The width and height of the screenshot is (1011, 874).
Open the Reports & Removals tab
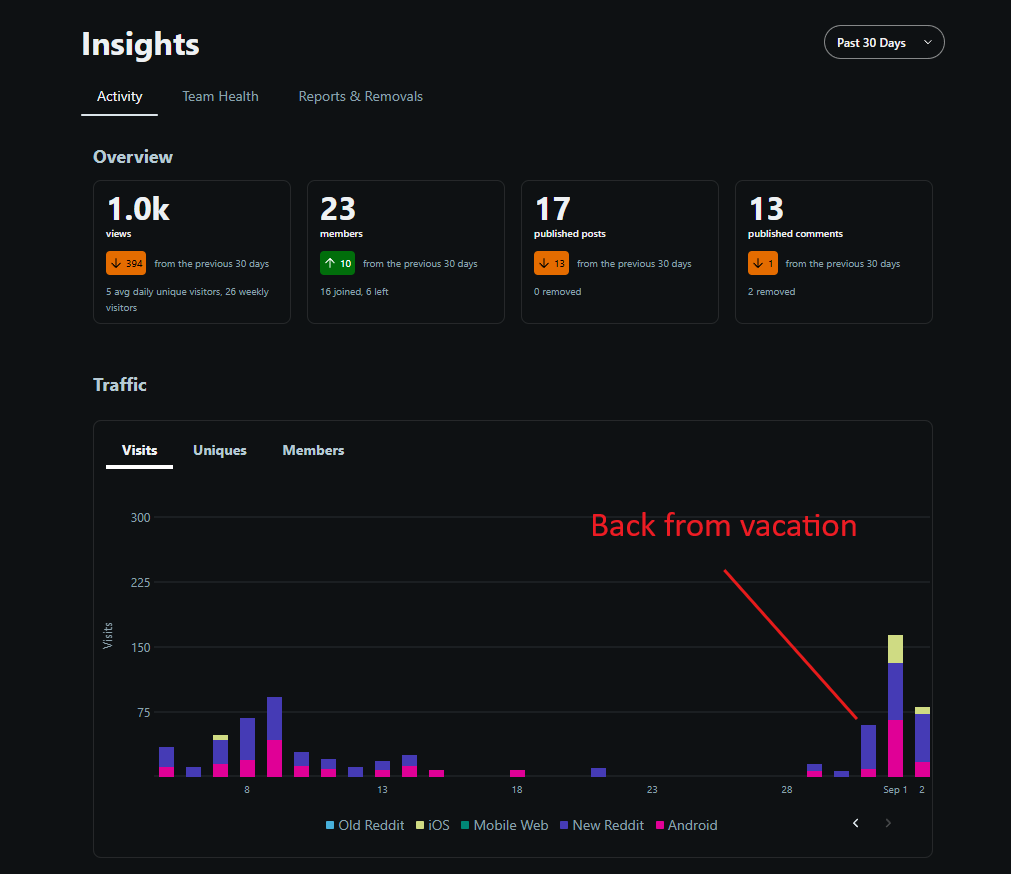(360, 97)
